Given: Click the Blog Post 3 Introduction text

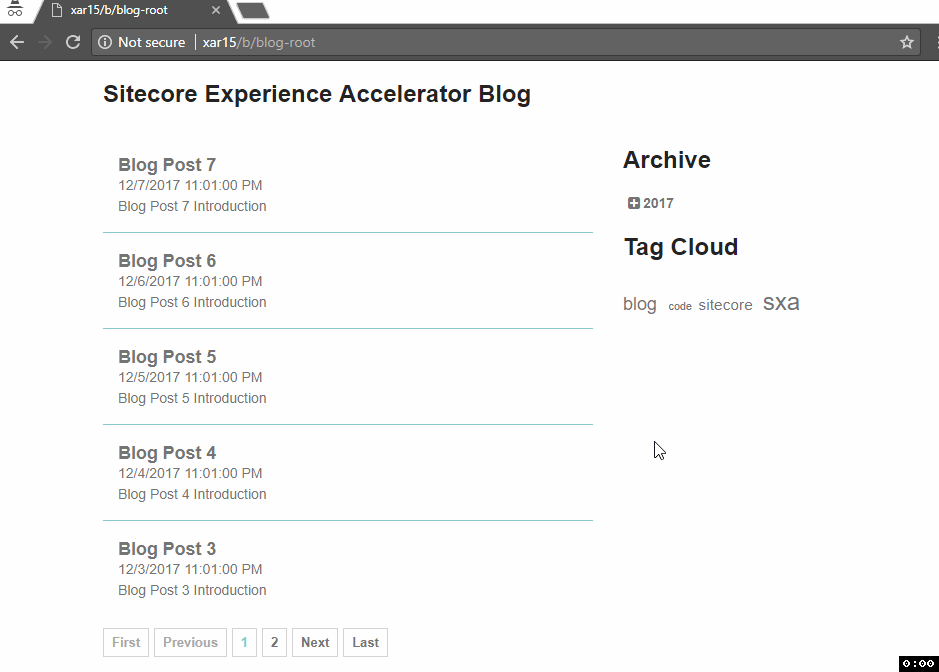Looking at the screenshot, I should pos(192,590).
